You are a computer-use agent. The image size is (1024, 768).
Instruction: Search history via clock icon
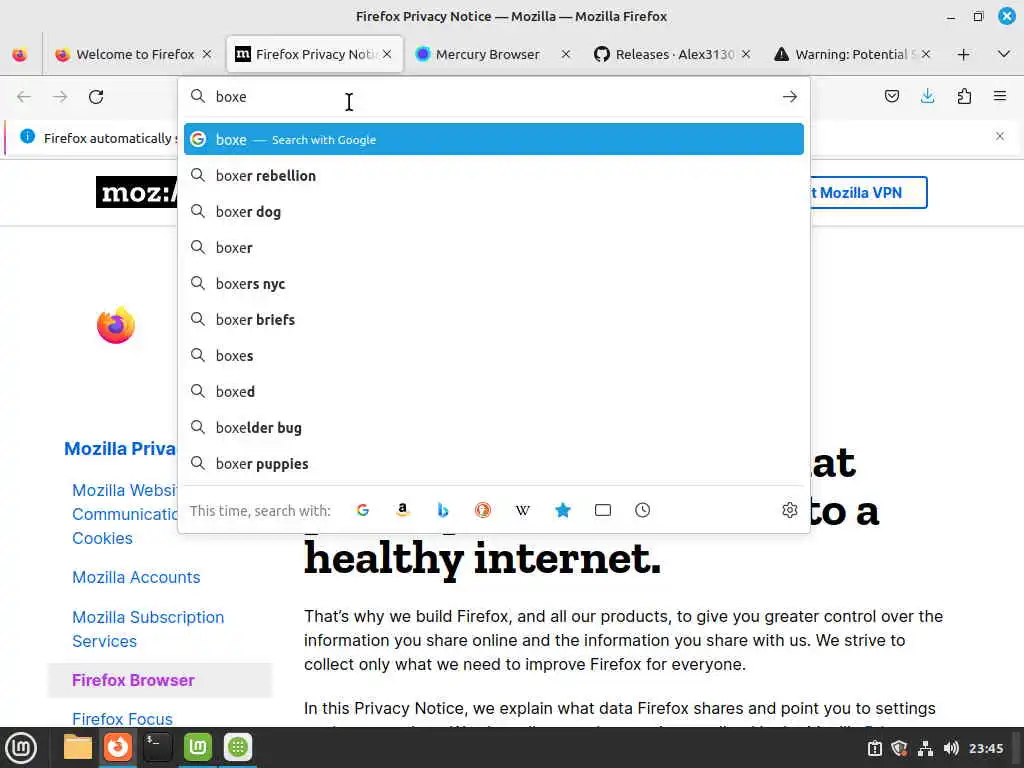point(643,510)
